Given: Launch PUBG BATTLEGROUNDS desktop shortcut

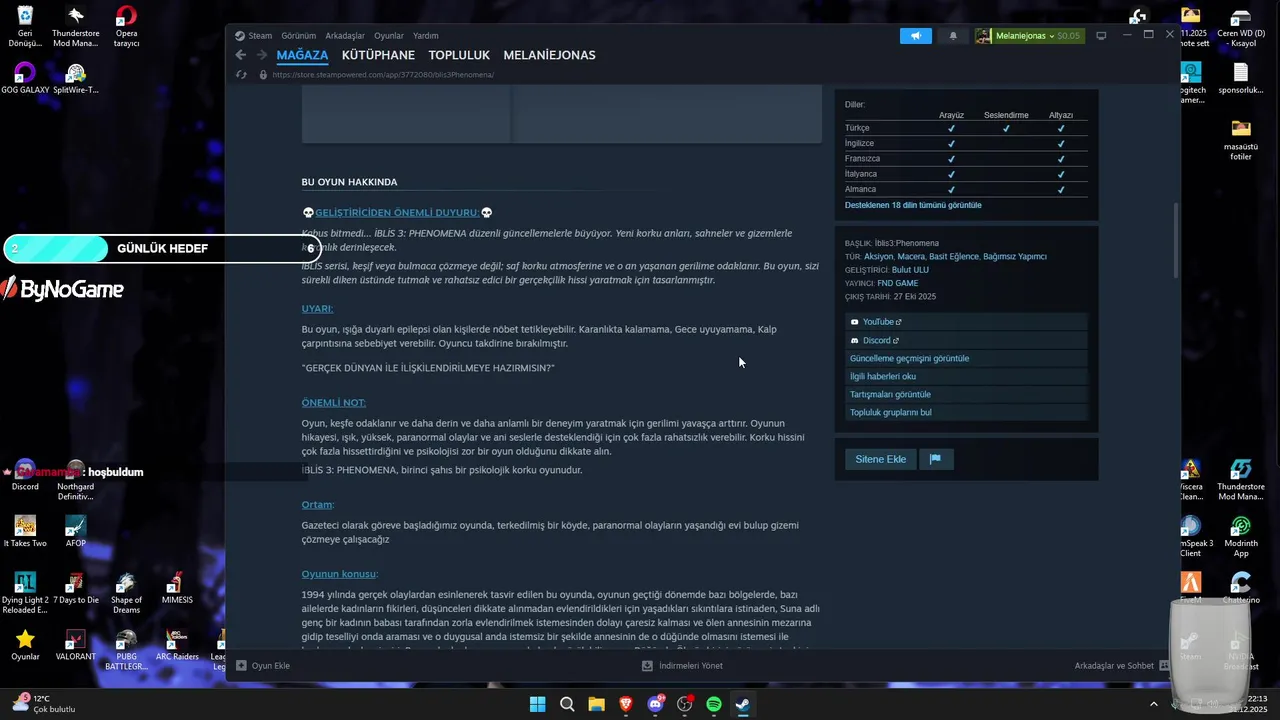Looking at the screenshot, I should 126,651.
